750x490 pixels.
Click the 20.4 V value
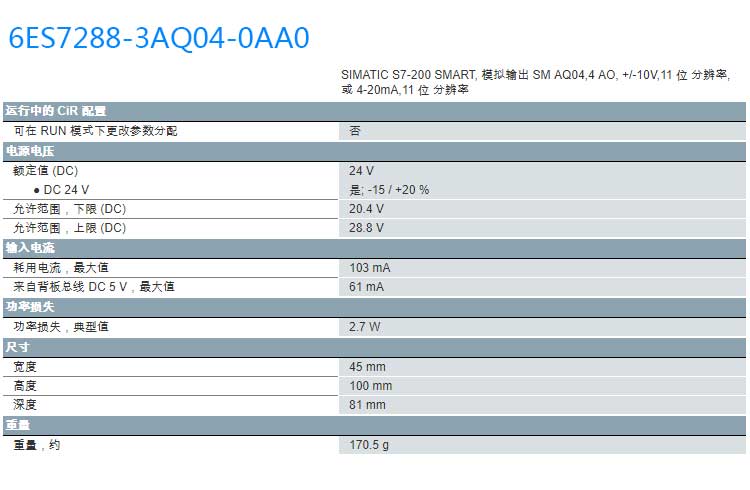point(366,209)
